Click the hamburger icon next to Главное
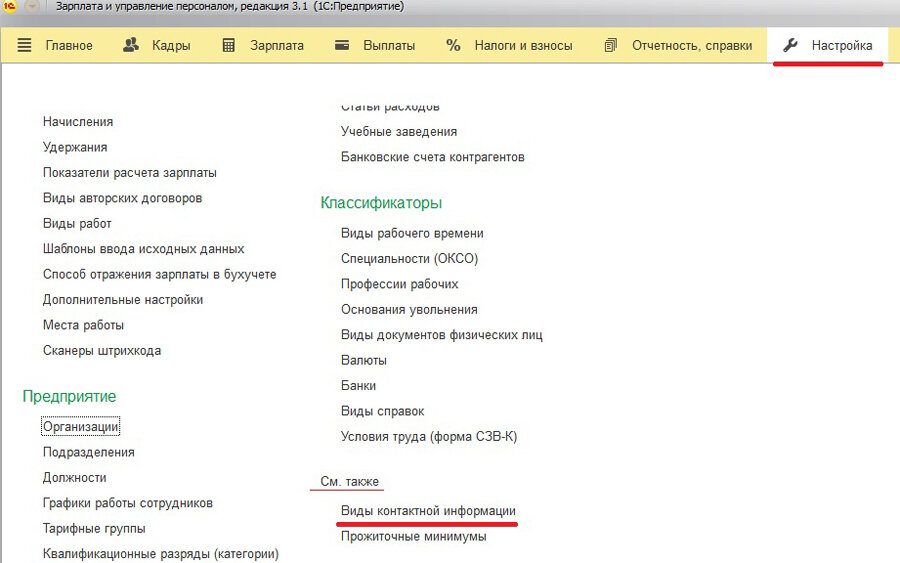 click(x=24, y=45)
